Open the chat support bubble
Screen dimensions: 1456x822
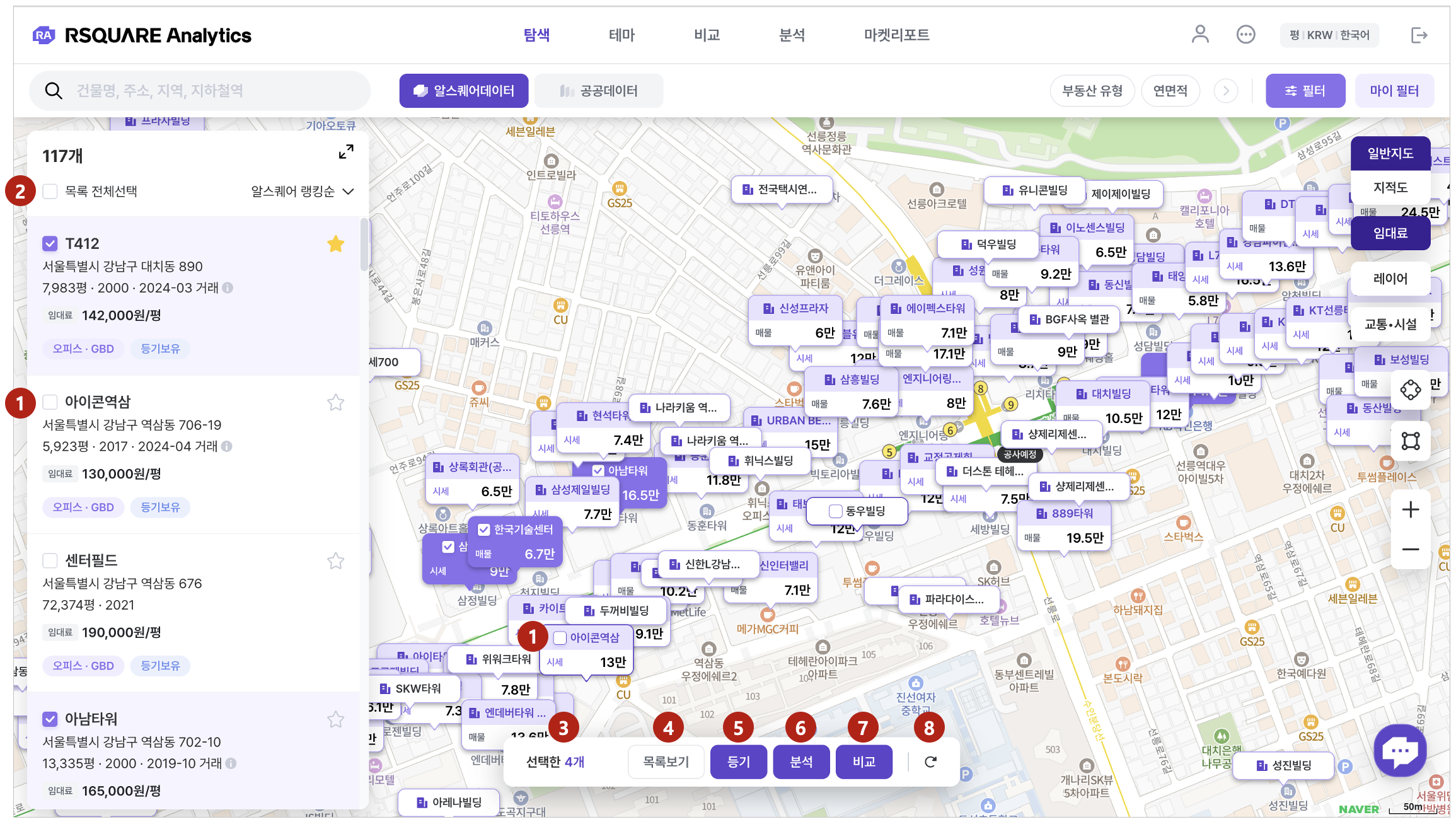[x=1400, y=750]
